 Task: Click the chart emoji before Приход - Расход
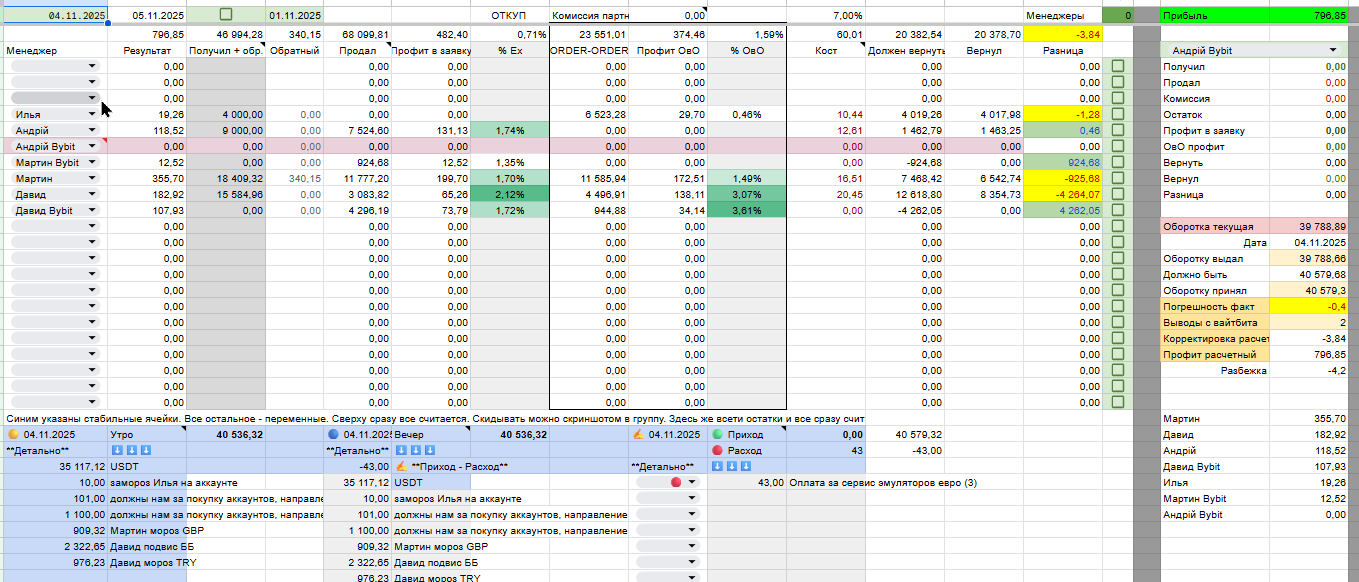(401, 467)
